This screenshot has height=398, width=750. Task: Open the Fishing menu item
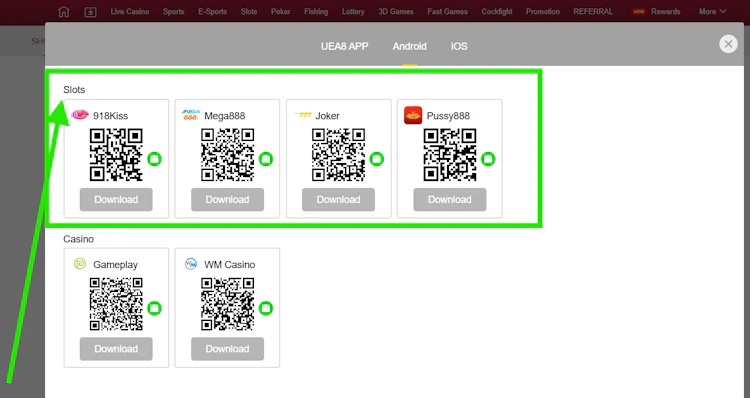click(316, 11)
